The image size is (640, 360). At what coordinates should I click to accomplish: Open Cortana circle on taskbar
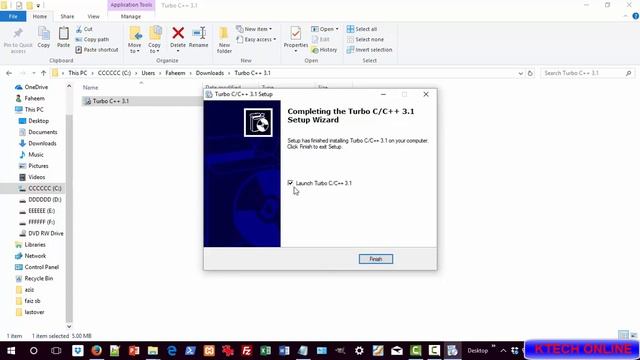point(33,351)
